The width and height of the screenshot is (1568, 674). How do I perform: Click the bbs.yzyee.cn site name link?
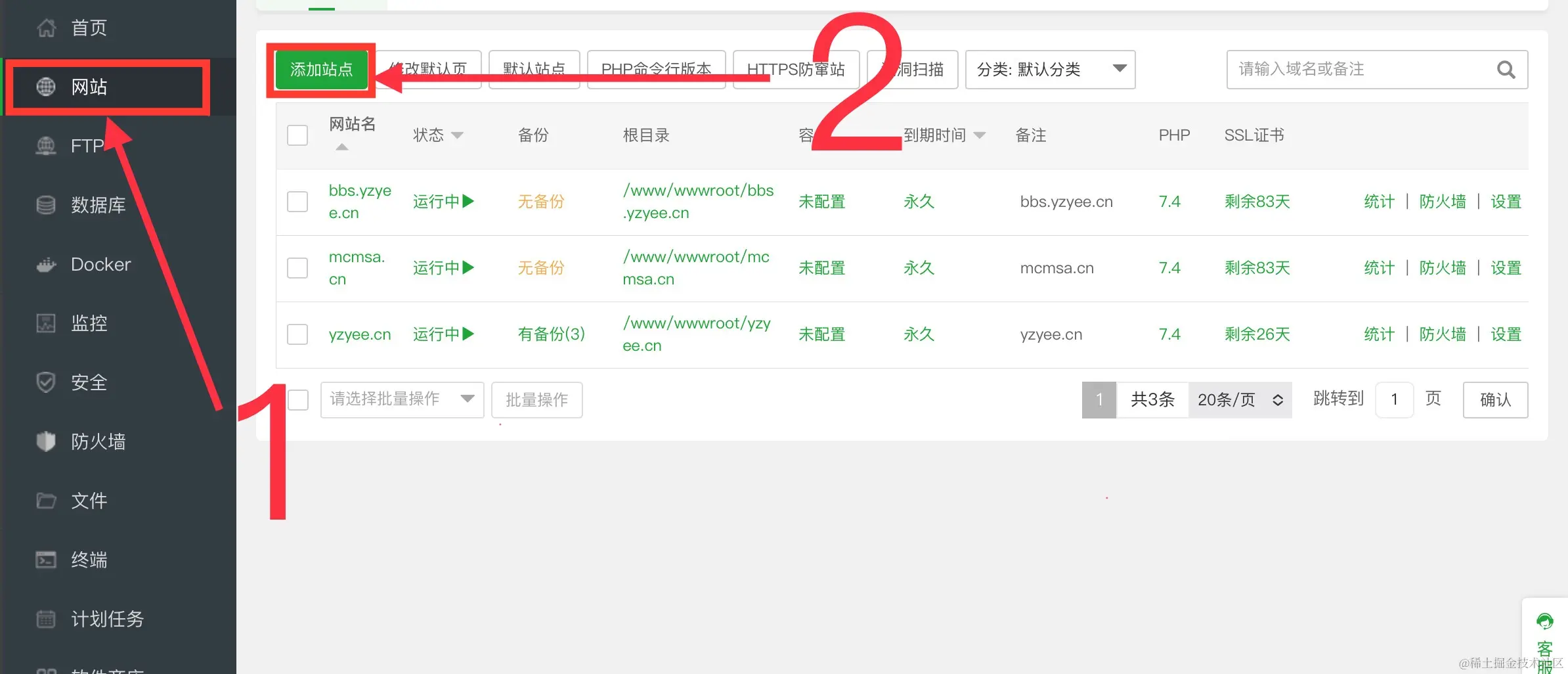[360, 202]
